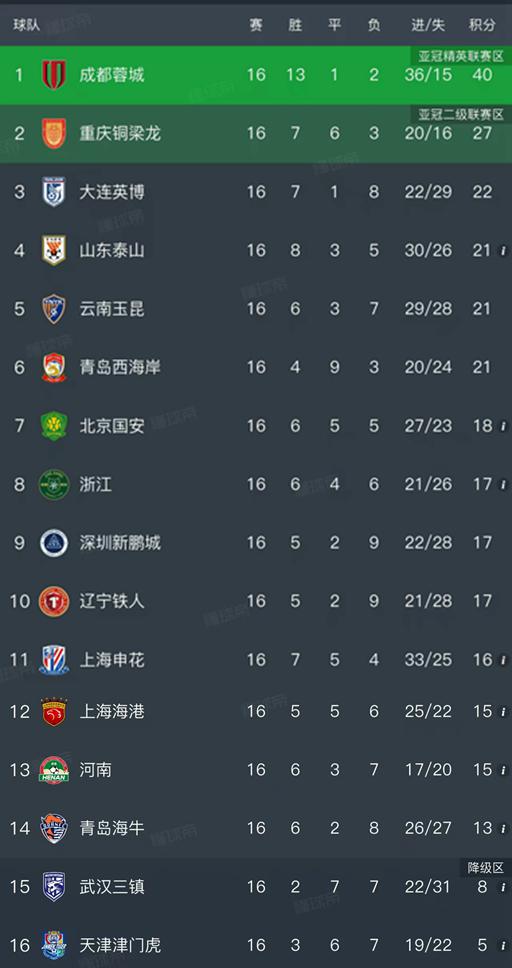This screenshot has height=968, width=512.
Task: Click info icon next to 北京国安 points
Action: pyautogui.click(x=503, y=426)
